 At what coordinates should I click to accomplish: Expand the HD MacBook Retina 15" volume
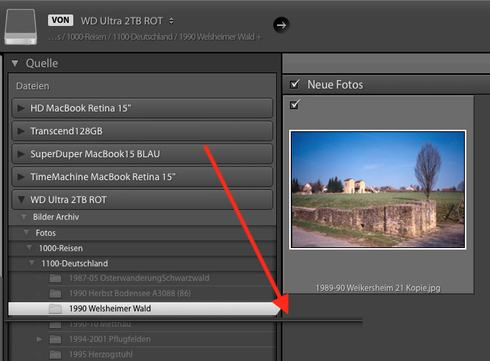[21, 108]
